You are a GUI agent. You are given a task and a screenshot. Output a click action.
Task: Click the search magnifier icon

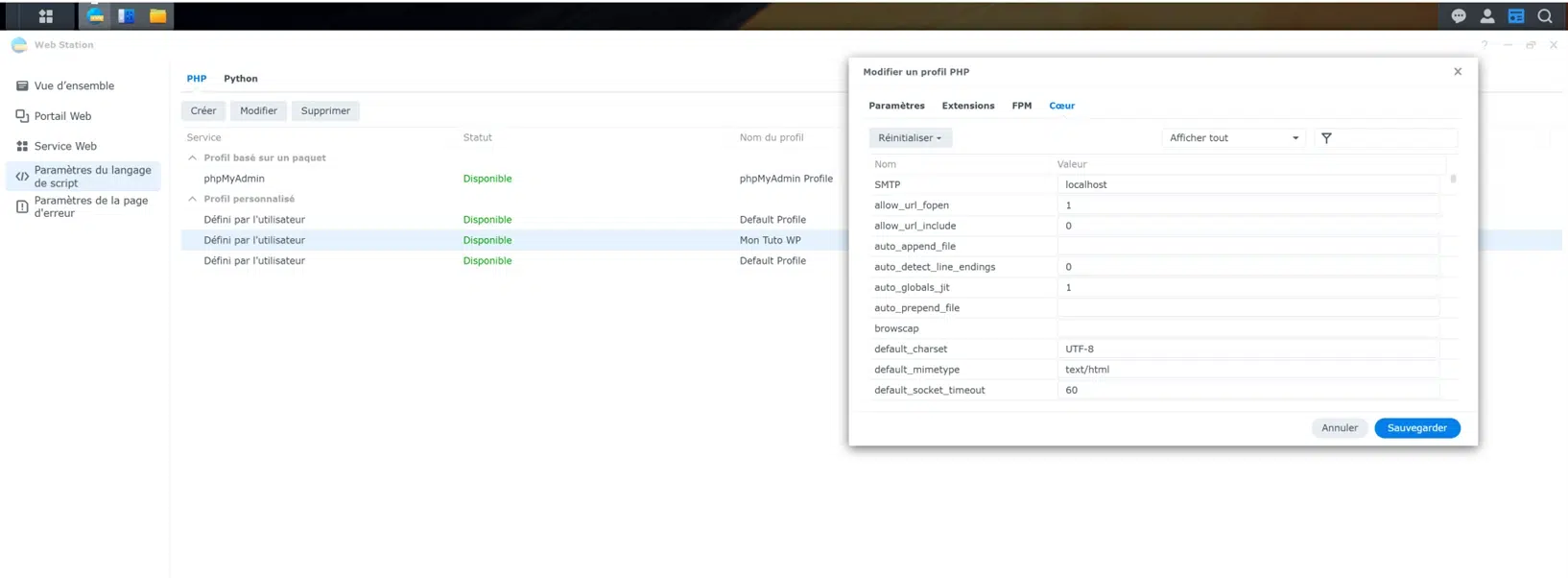tap(1545, 16)
